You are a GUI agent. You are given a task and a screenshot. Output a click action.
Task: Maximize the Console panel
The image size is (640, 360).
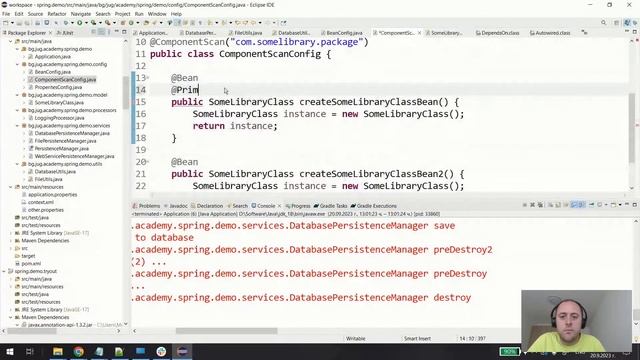(x=635, y=204)
